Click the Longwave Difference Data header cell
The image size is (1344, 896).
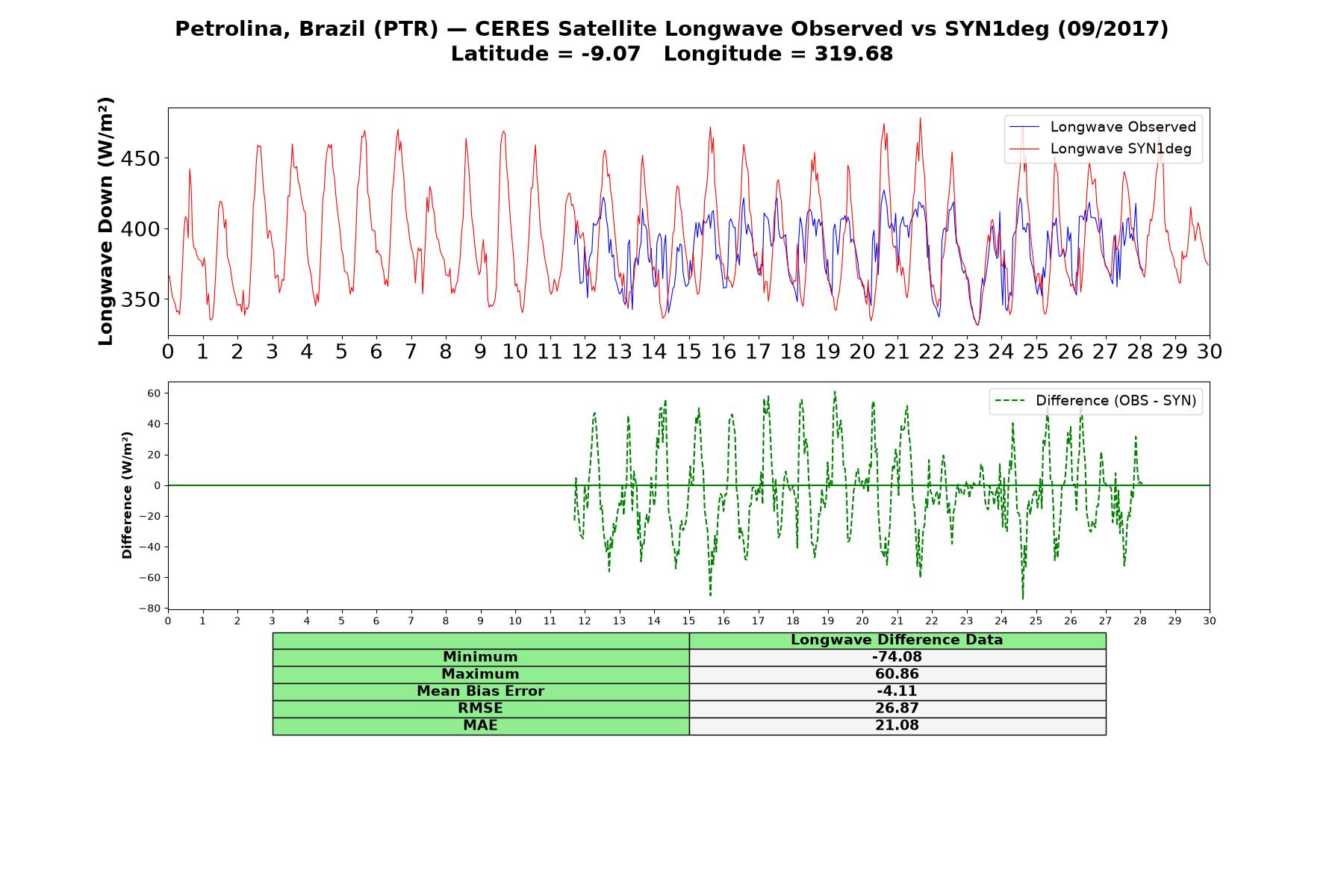click(897, 641)
